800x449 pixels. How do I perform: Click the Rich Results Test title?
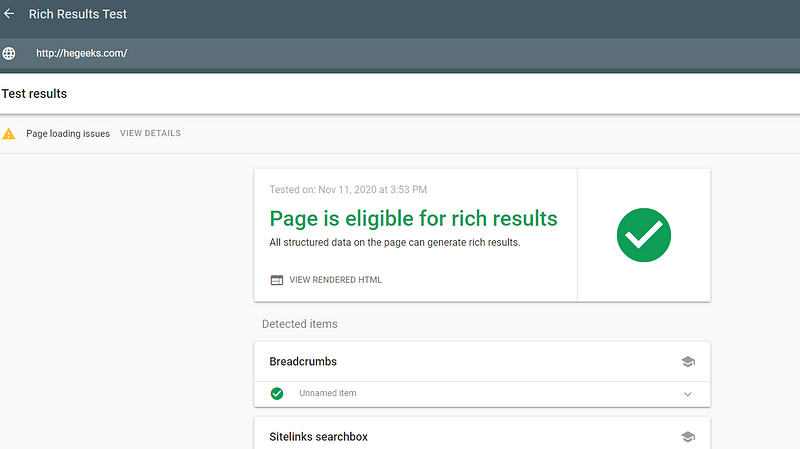78,14
